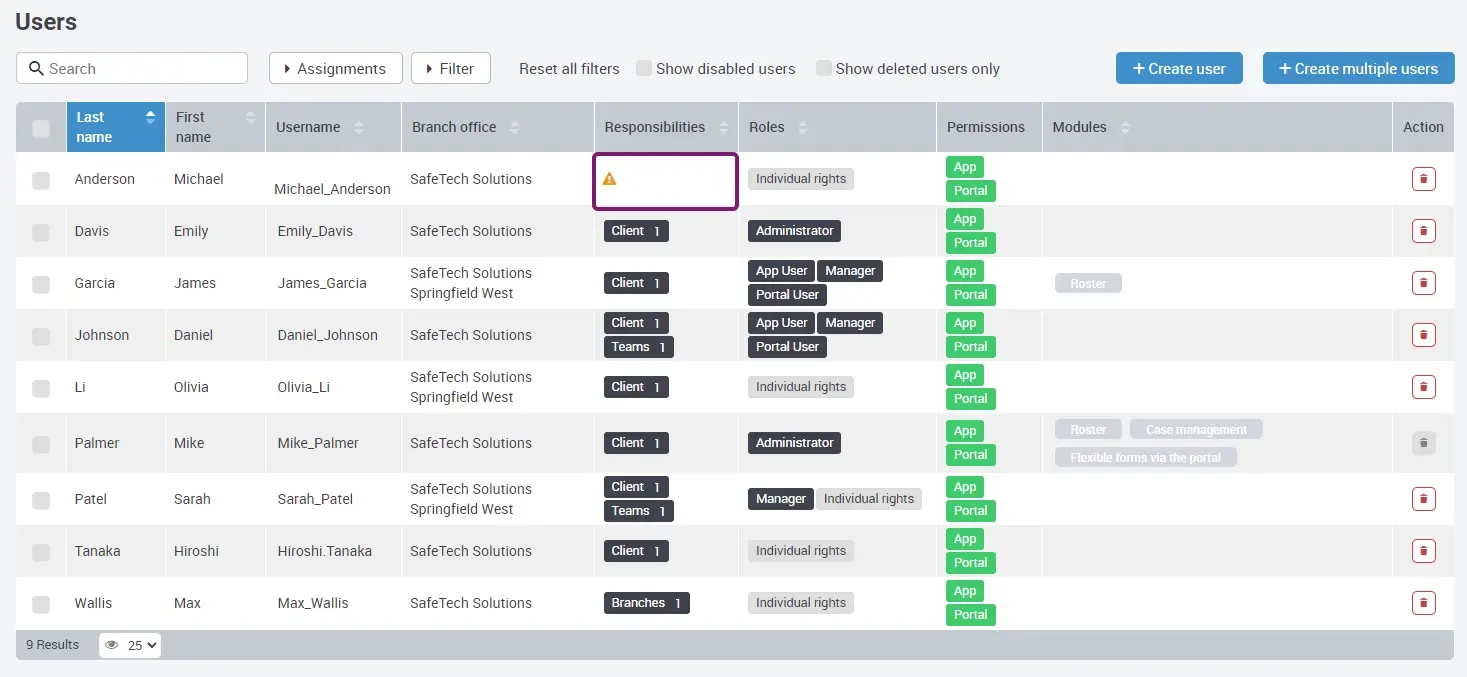1467x677 pixels.
Task: Delete the user Hiroshi Tanaka
Action: 1423,550
